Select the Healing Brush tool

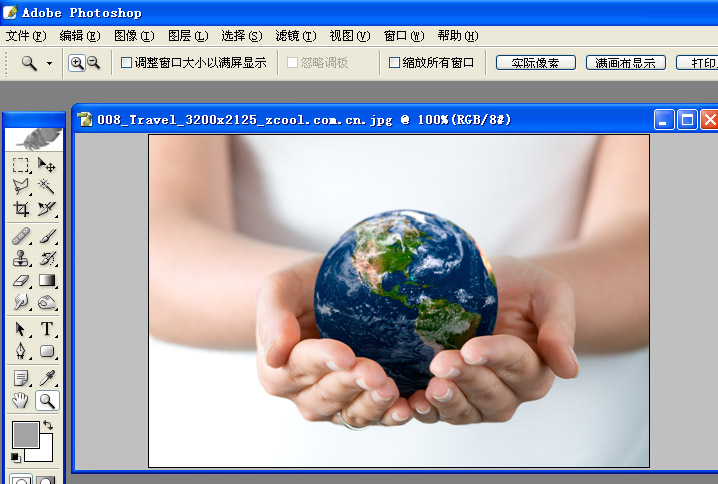(21, 236)
